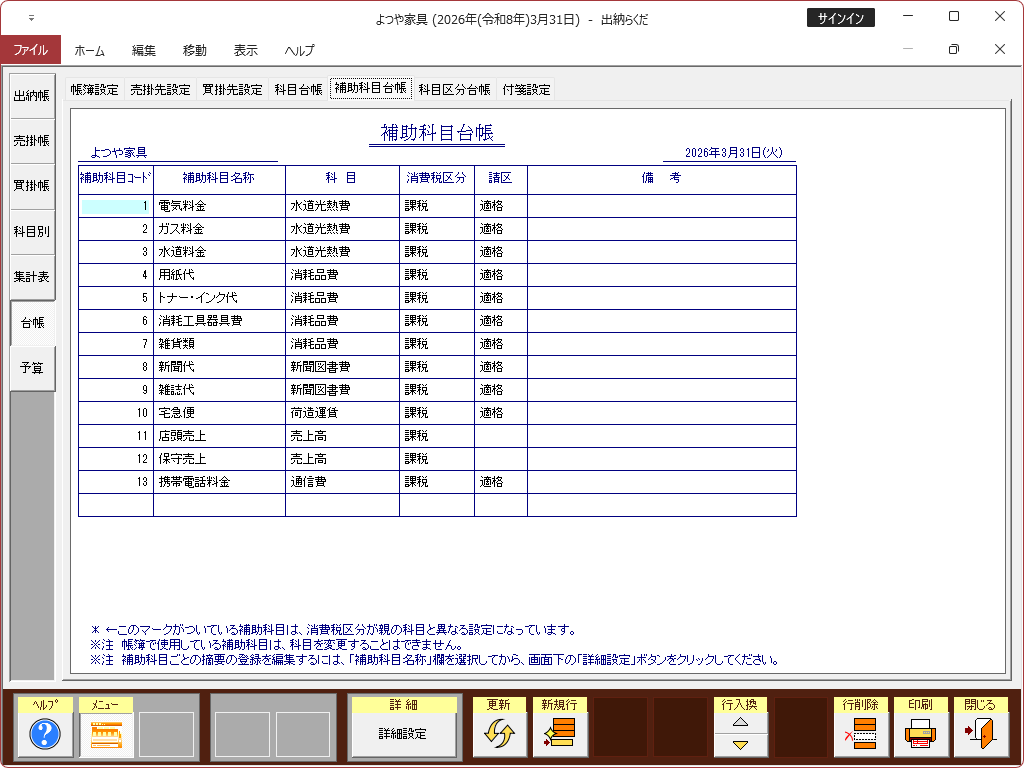The image size is (1024, 768).
Task: Open the ファイル menu
Action: (x=30, y=50)
